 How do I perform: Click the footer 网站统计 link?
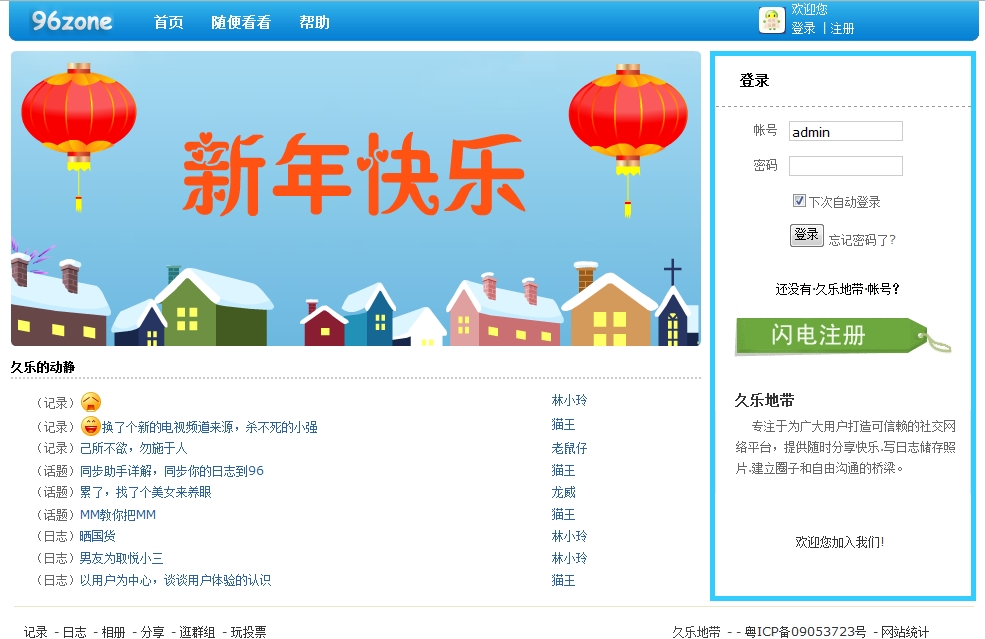click(x=905, y=631)
